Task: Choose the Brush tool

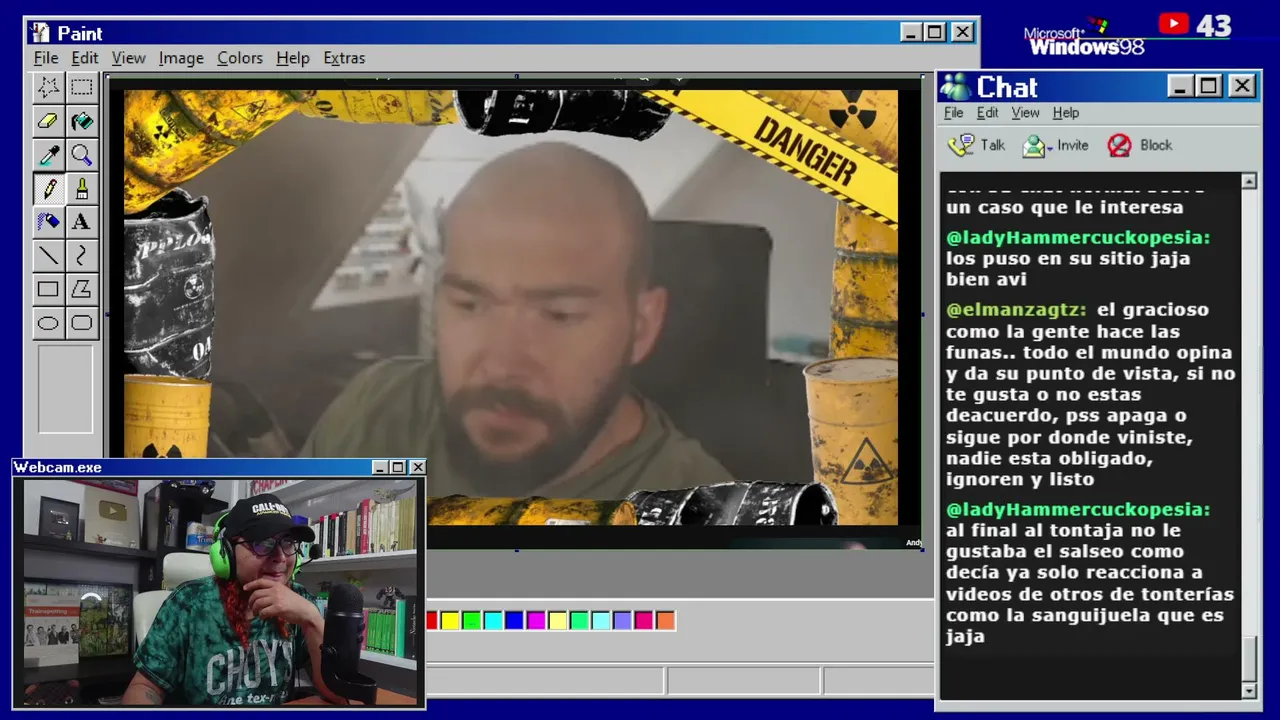Action: pyautogui.click(x=82, y=189)
